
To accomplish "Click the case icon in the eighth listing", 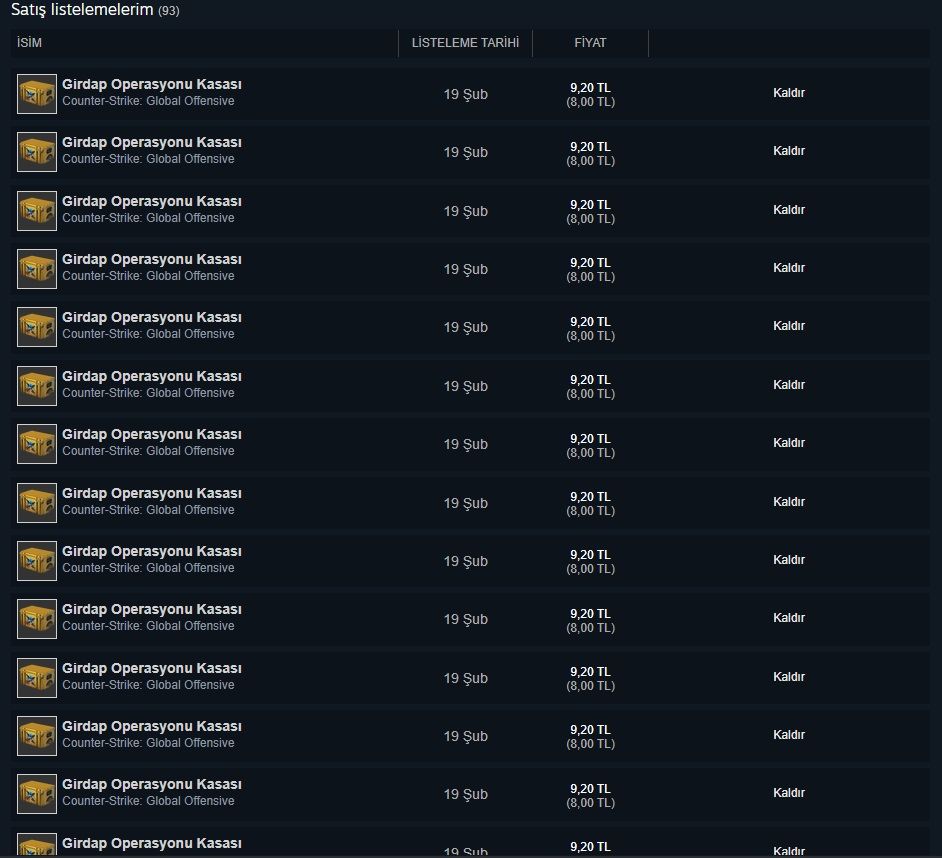I will [37, 503].
